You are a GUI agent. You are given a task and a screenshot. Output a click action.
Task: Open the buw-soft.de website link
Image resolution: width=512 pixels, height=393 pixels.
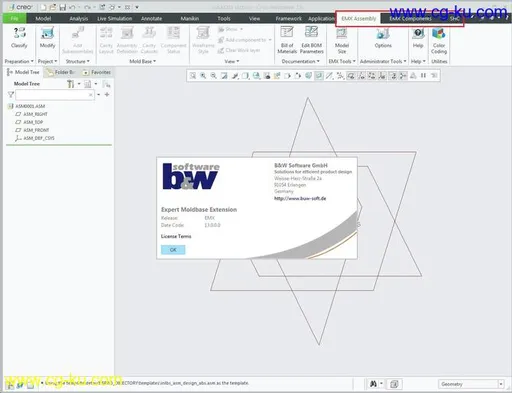point(300,198)
